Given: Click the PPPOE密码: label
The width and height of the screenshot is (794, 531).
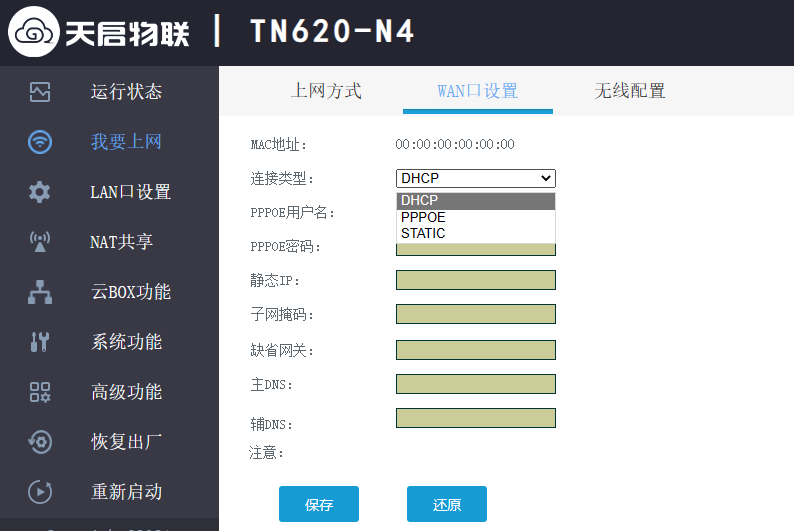Looking at the screenshot, I should 286,247.
